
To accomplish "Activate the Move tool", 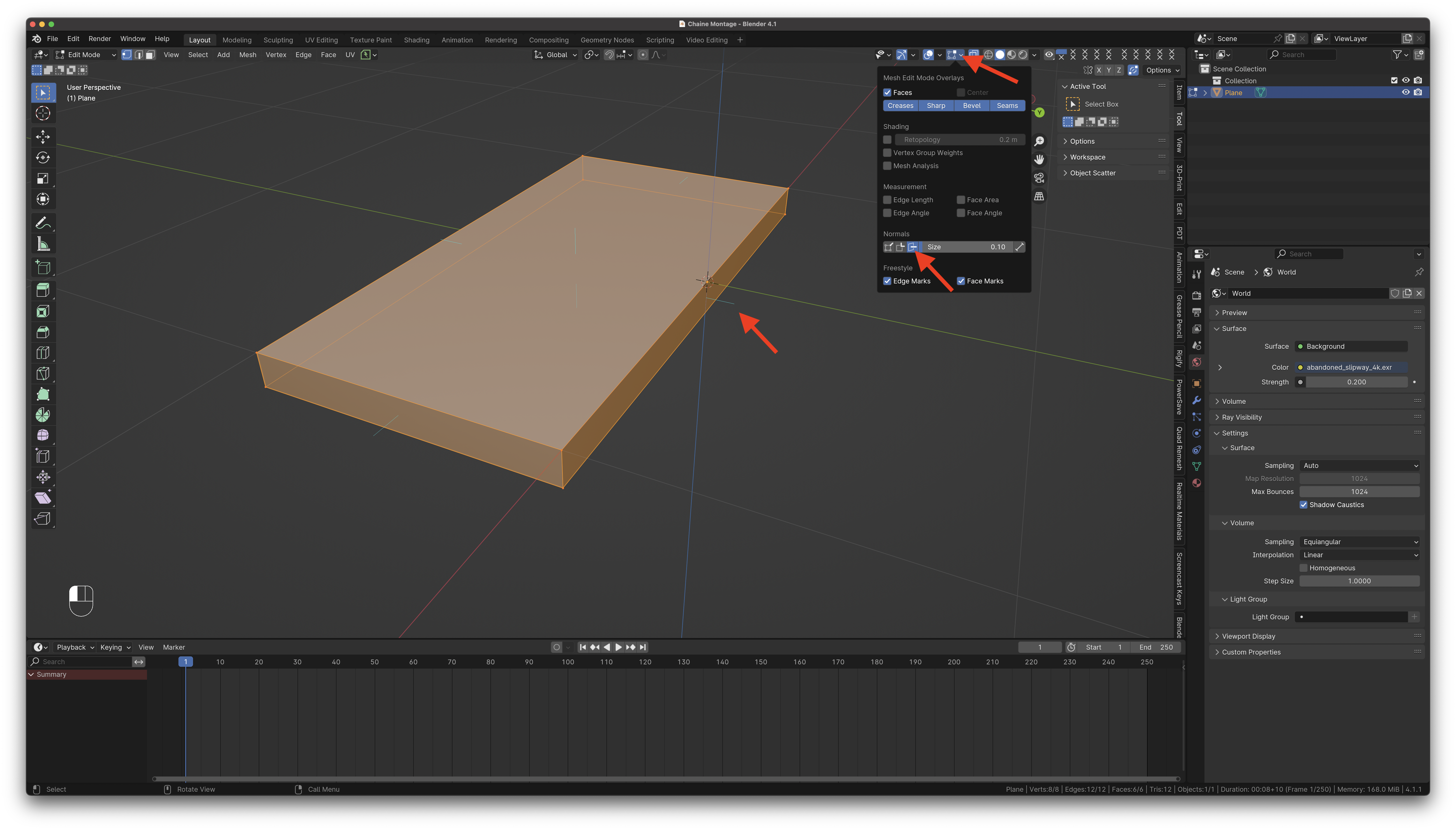I will tap(43, 137).
